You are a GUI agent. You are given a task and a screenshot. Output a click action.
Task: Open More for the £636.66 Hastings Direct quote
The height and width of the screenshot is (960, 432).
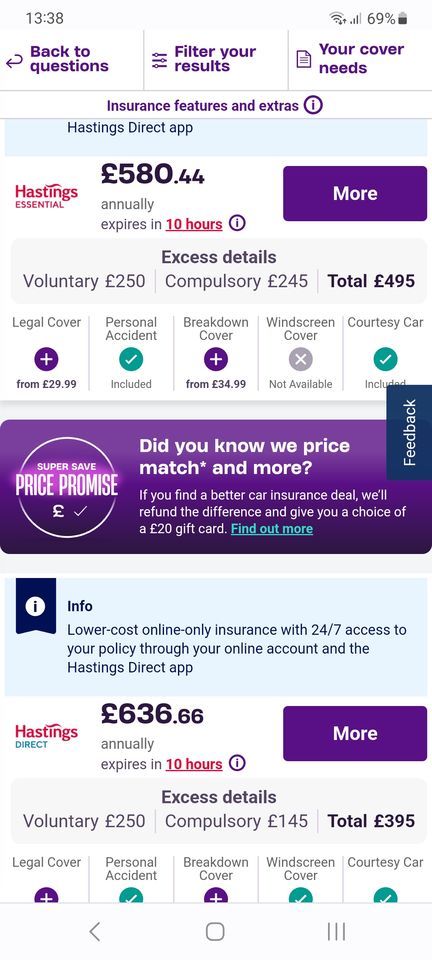tap(355, 733)
